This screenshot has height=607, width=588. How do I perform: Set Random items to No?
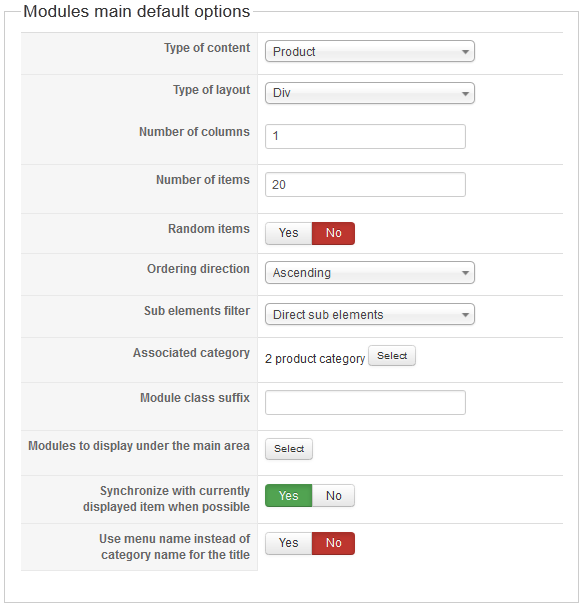tap(333, 233)
